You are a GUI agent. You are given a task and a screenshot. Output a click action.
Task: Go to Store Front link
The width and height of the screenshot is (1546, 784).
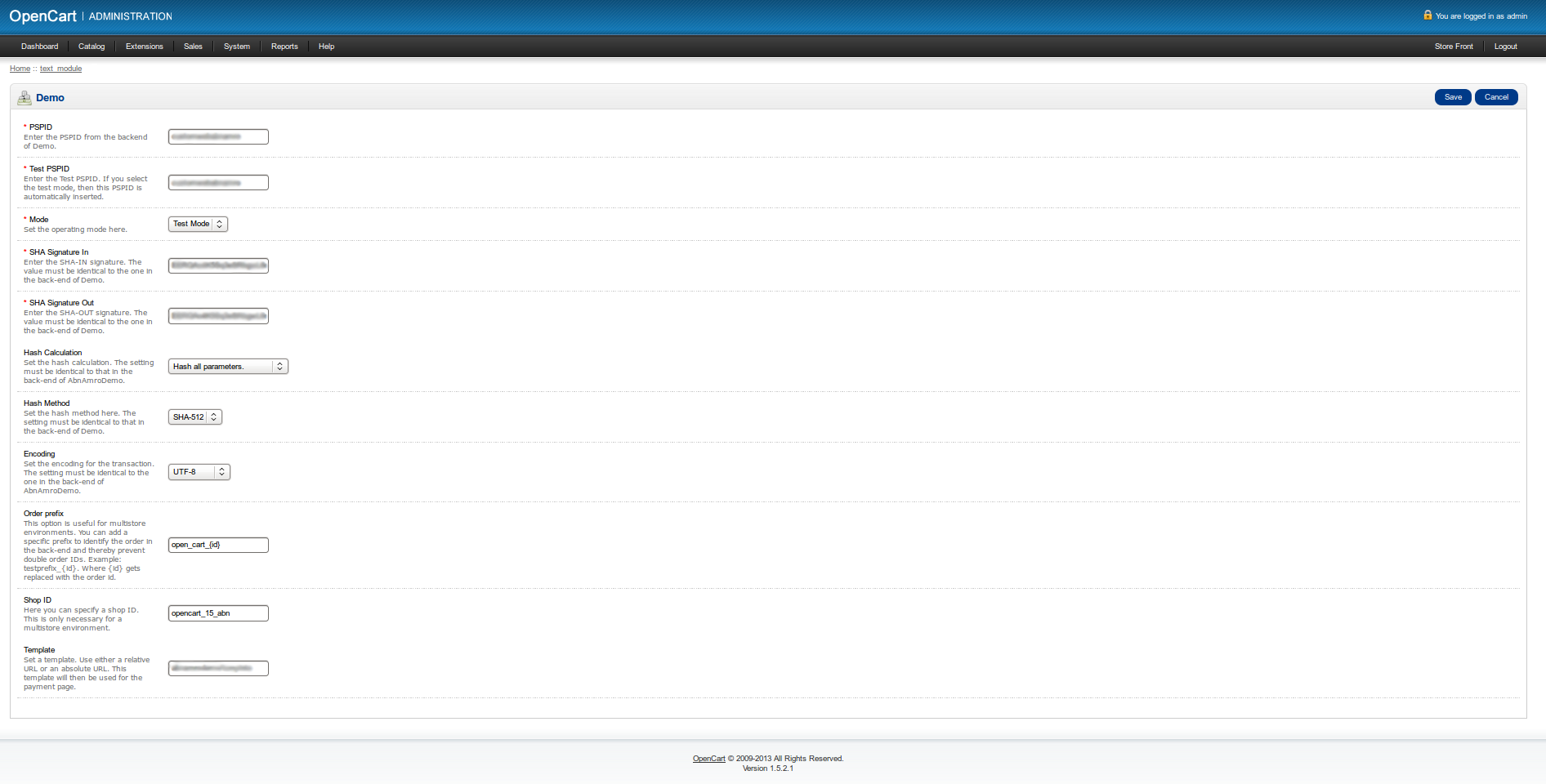(1454, 47)
